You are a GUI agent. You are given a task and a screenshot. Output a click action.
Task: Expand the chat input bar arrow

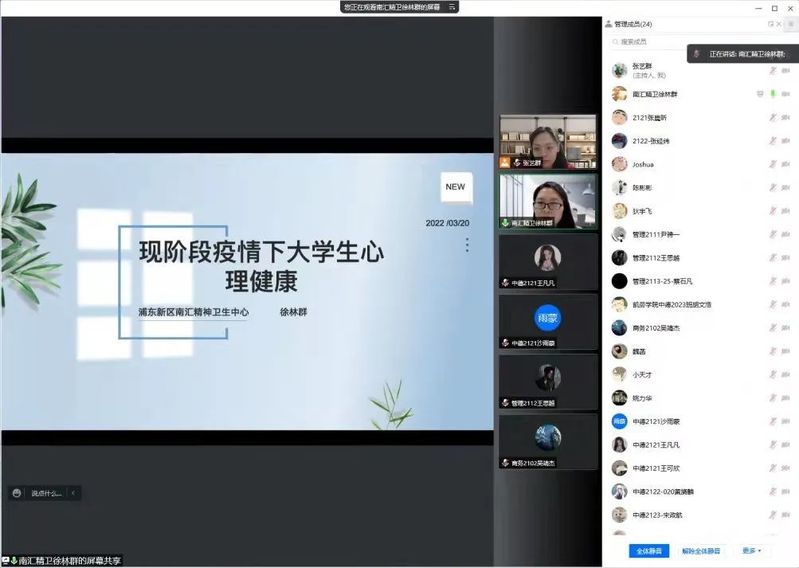[73, 493]
